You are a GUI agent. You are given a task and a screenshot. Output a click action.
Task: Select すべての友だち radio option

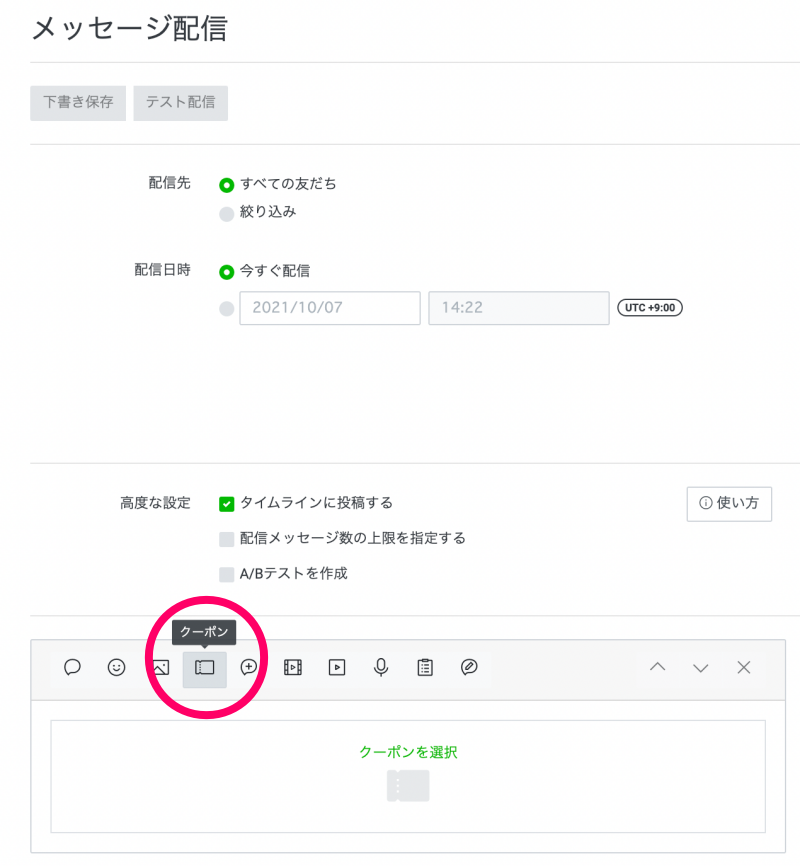pyautogui.click(x=227, y=185)
